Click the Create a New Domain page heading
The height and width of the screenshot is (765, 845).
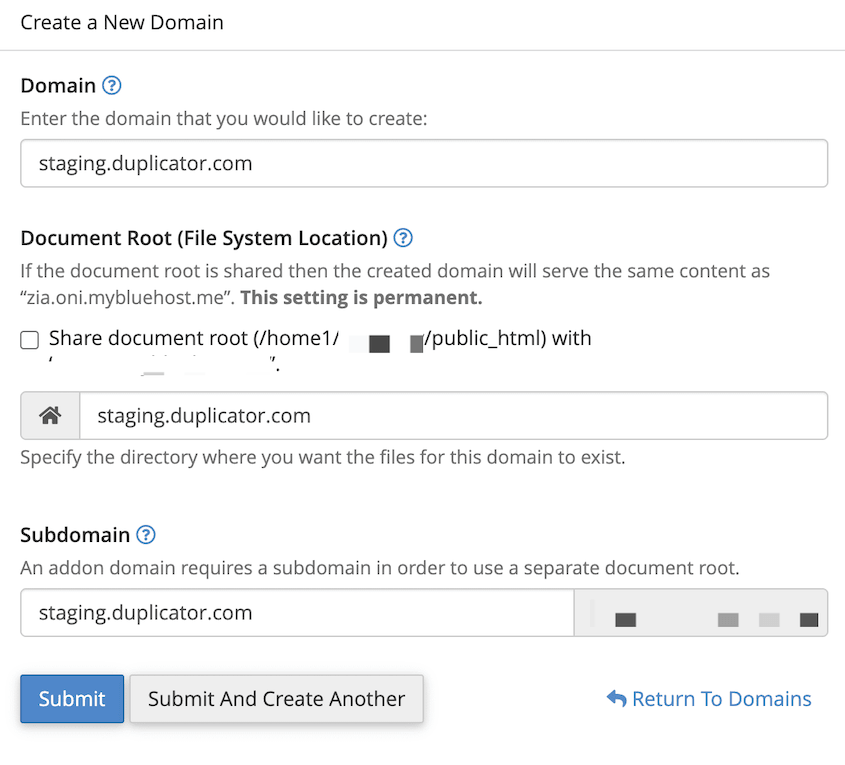(121, 22)
